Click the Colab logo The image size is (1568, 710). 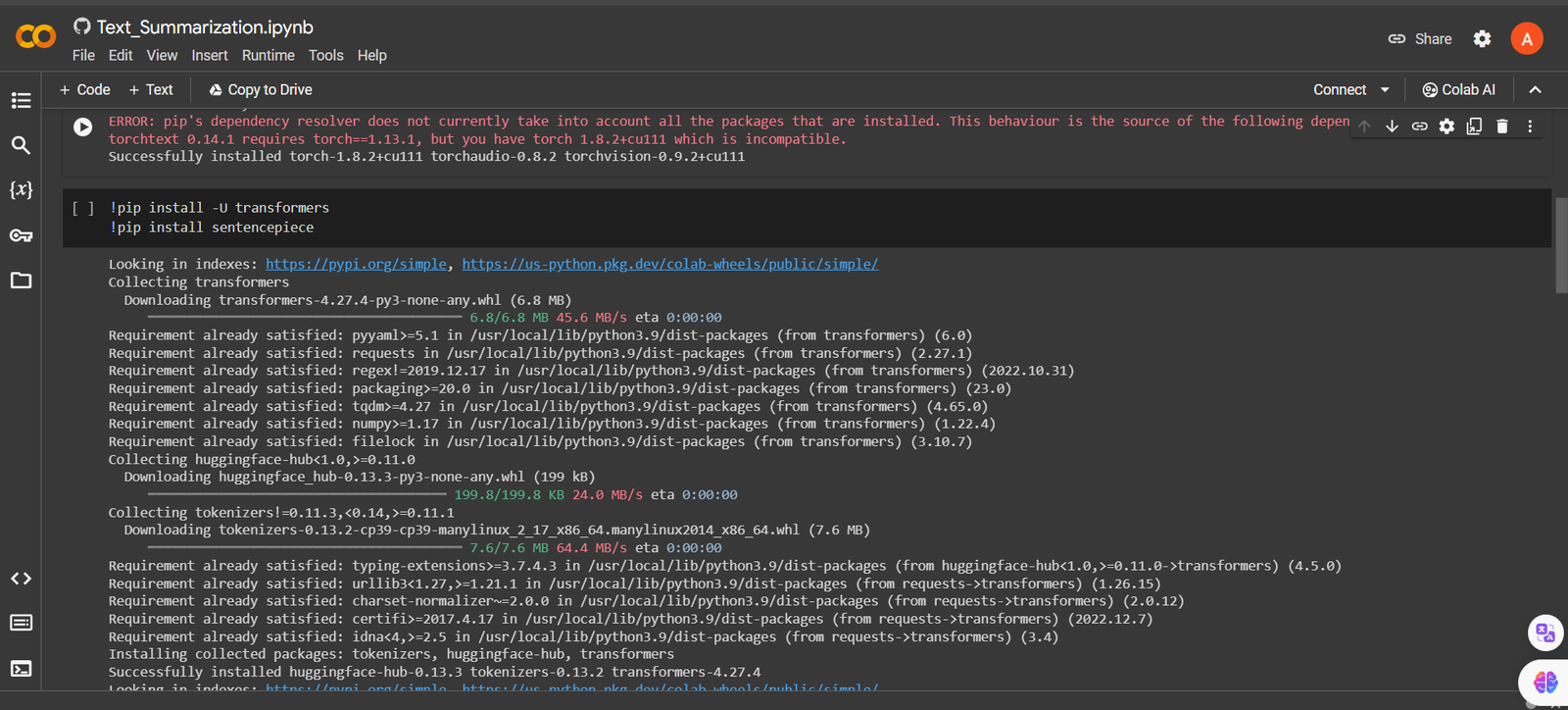point(36,36)
